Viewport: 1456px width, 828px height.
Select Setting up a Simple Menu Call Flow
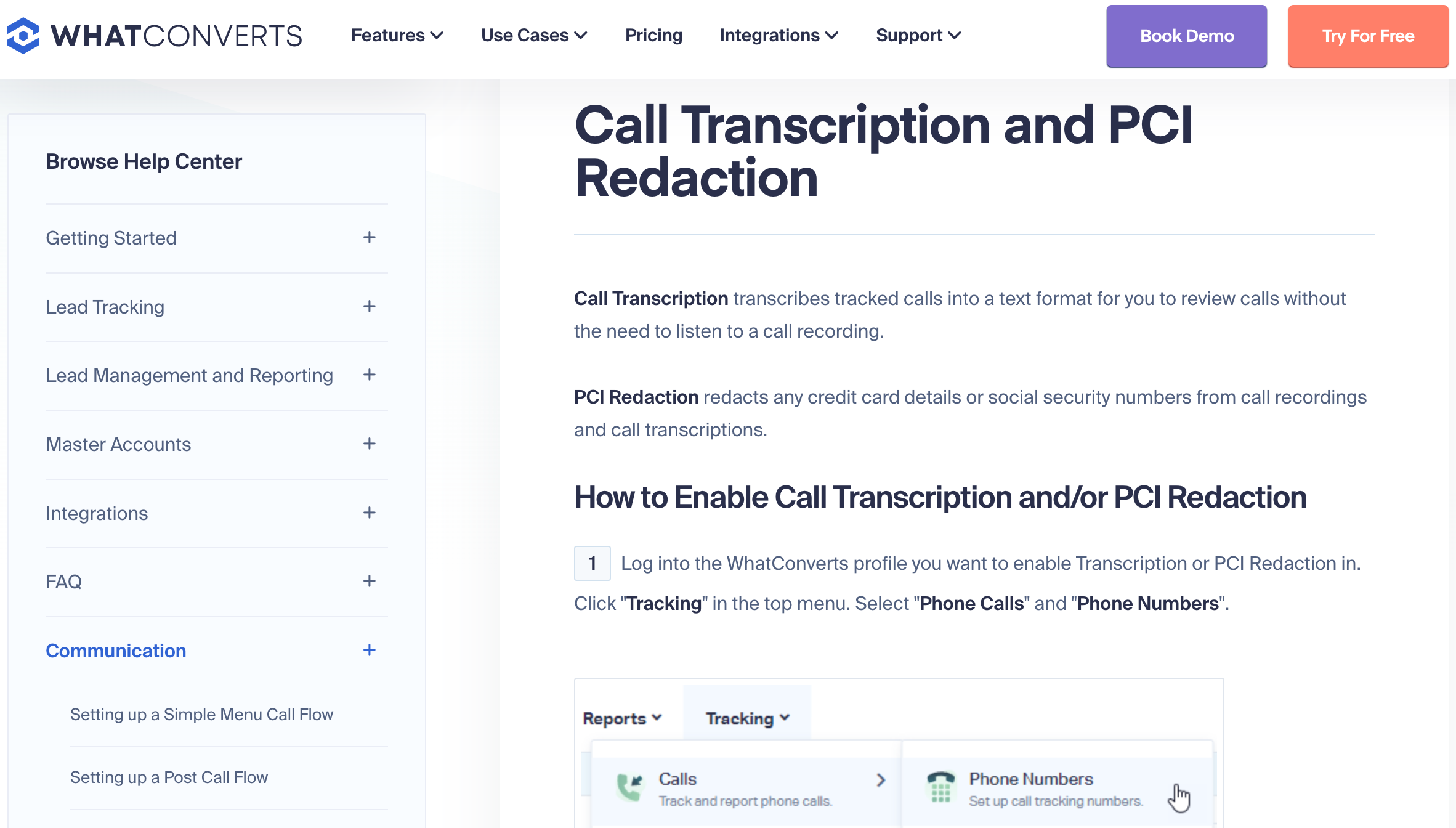(x=202, y=714)
